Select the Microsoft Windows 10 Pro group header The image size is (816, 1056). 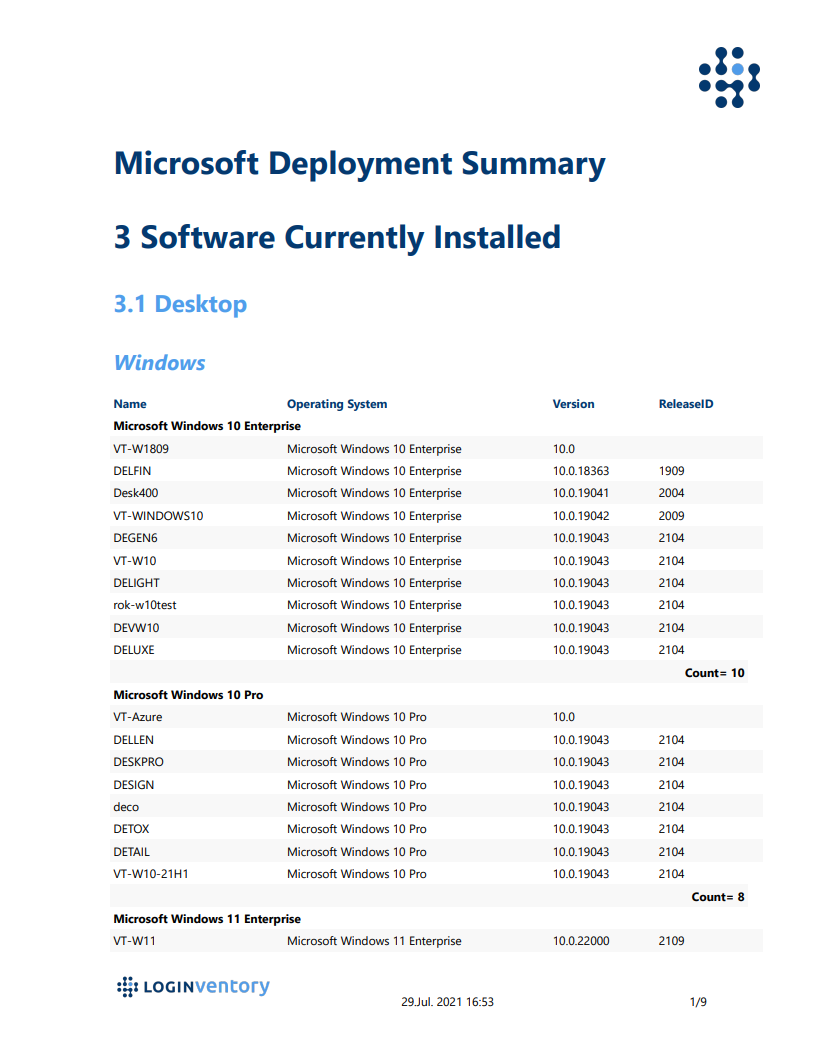pyautogui.click(x=189, y=695)
